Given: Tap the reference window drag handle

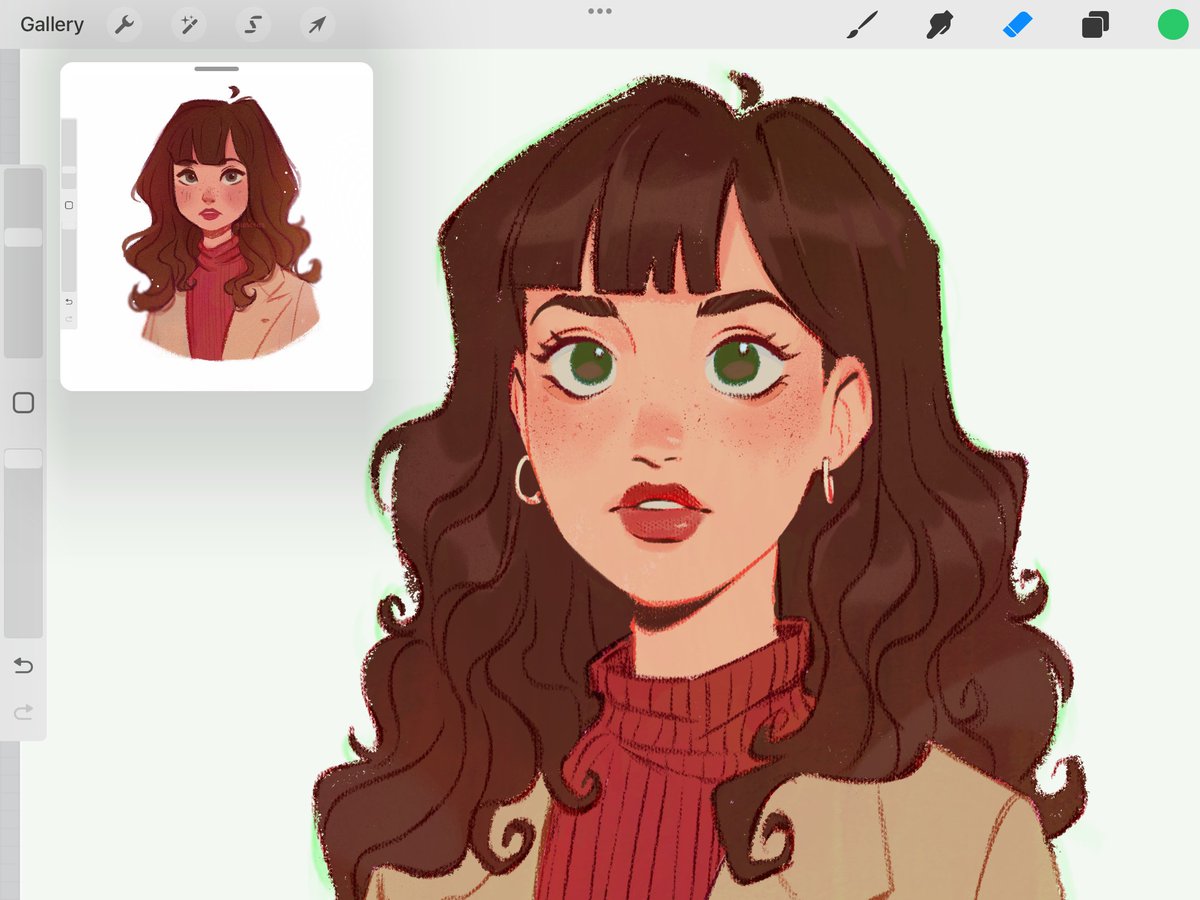Looking at the screenshot, I should coord(217,69).
